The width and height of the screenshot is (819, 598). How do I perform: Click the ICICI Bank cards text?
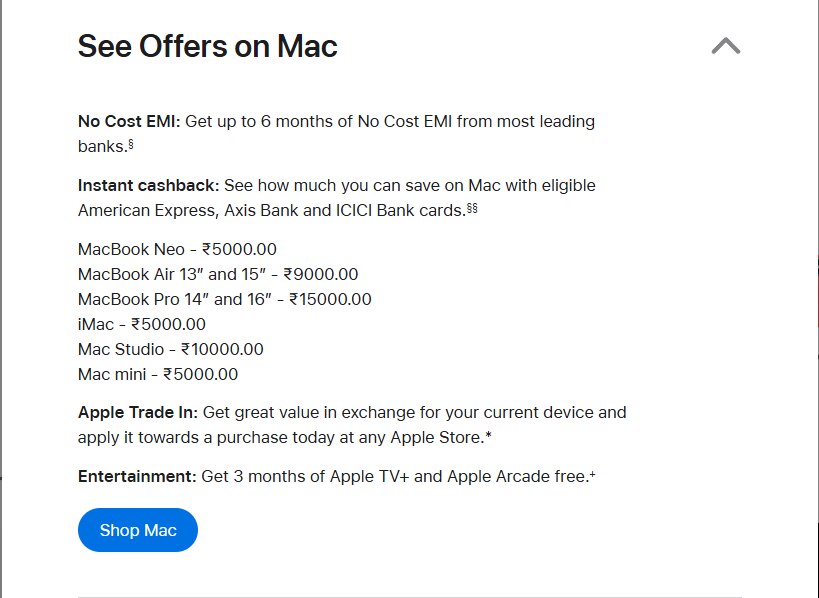pyautogui.click(x=400, y=210)
